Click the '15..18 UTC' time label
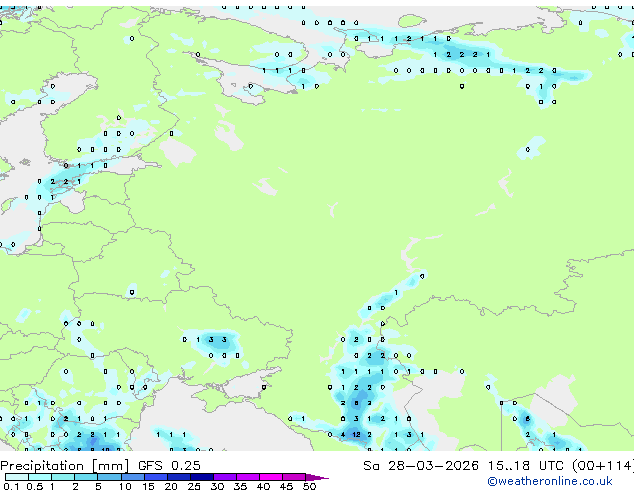Image resolution: width=634 pixels, height=490 pixels. click(x=525, y=466)
